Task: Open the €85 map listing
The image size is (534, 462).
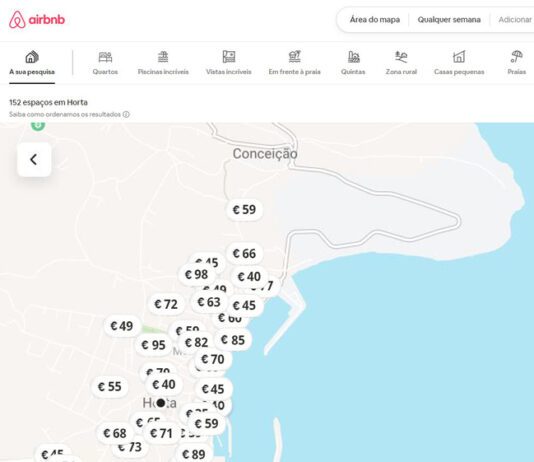Action: pyautogui.click(x=233, y=340)
